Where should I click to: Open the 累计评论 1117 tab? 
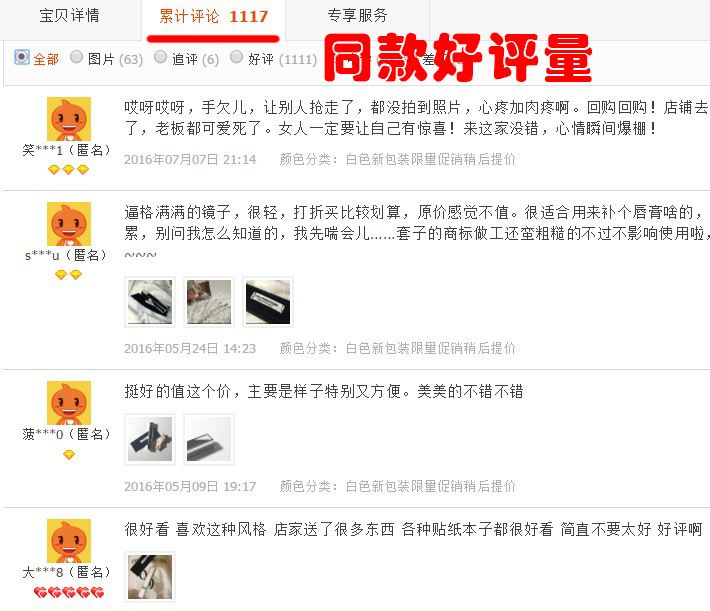pyautogui.click(x=213, y=17)
